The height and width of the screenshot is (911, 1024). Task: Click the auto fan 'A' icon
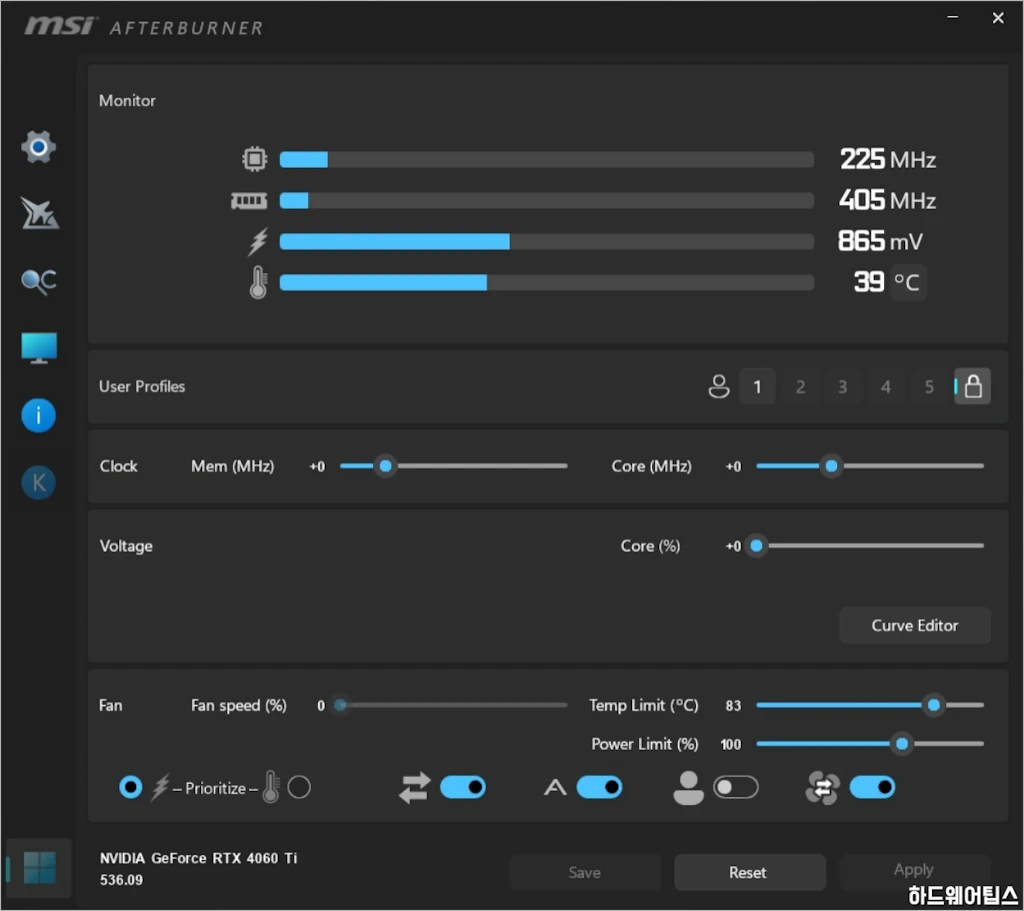[555, 788]
